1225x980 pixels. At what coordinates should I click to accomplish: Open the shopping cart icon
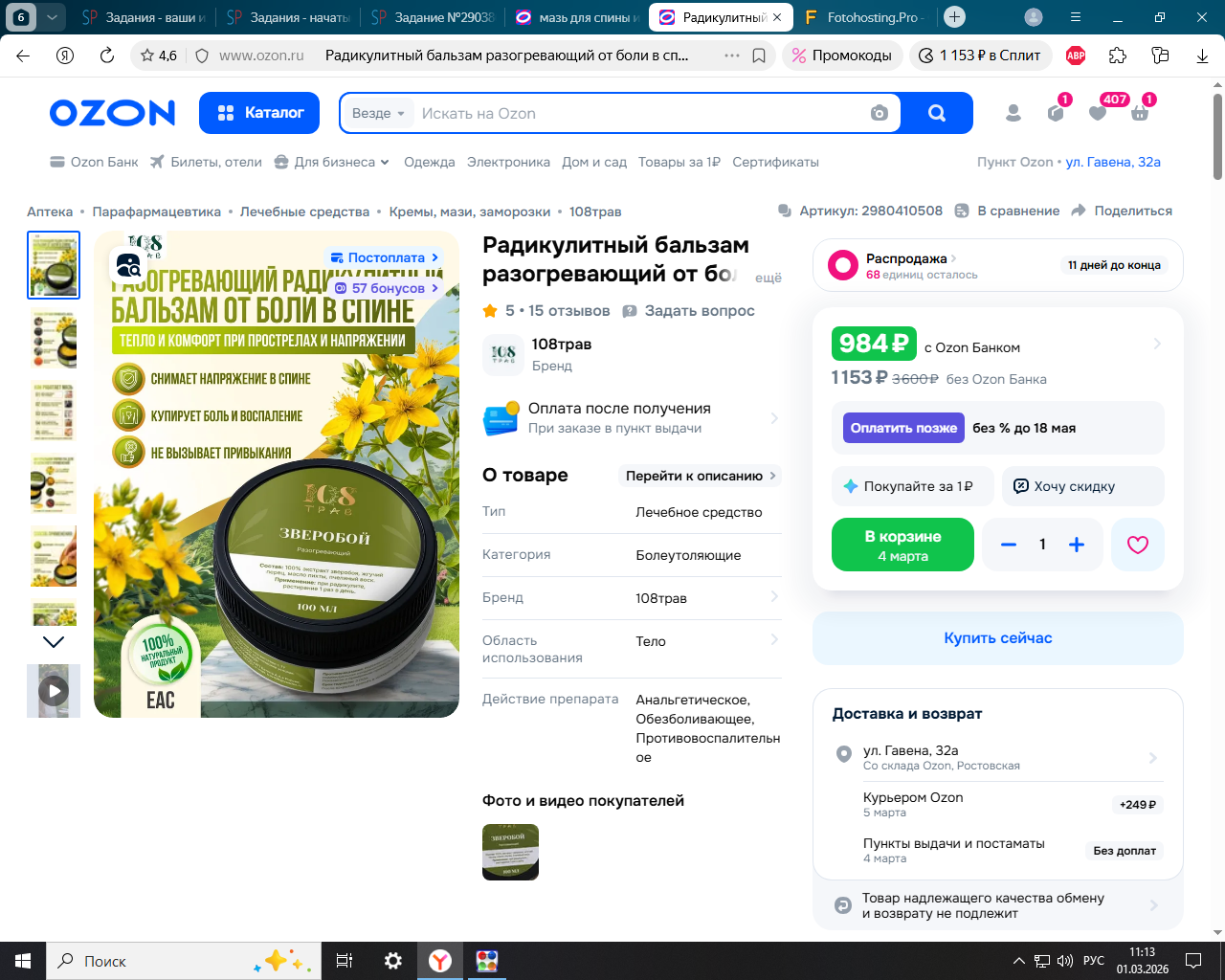click(x=1140, y=113)
